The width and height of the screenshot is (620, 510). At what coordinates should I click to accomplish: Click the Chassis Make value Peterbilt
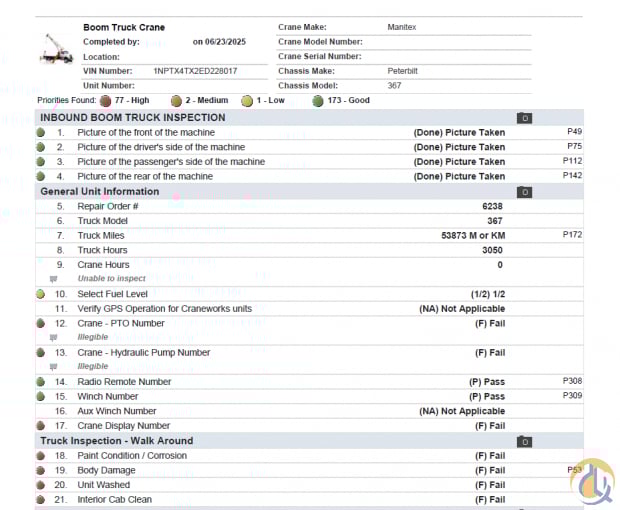point(403,71)
